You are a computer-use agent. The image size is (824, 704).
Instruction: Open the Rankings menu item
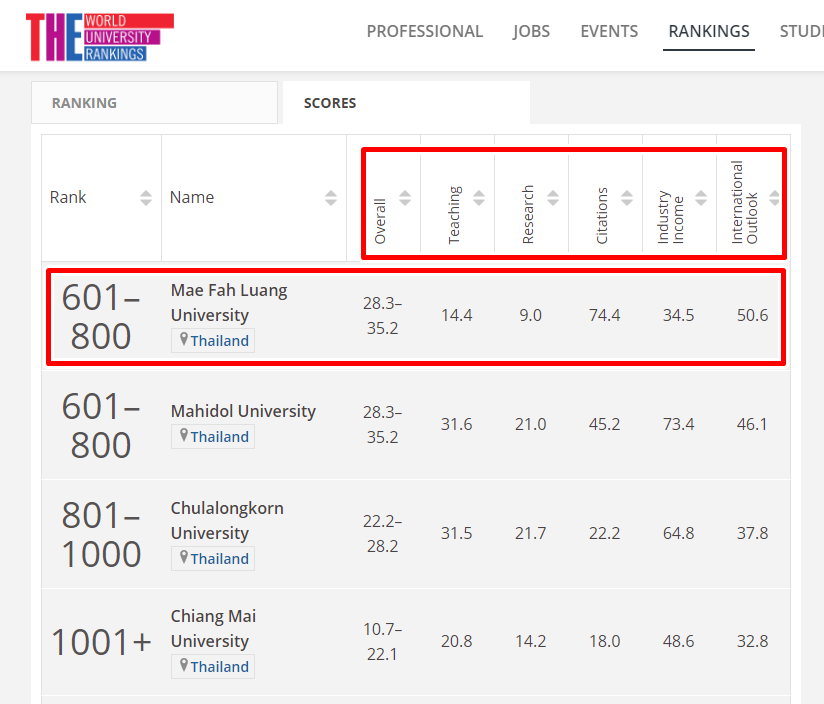point(708,32)
